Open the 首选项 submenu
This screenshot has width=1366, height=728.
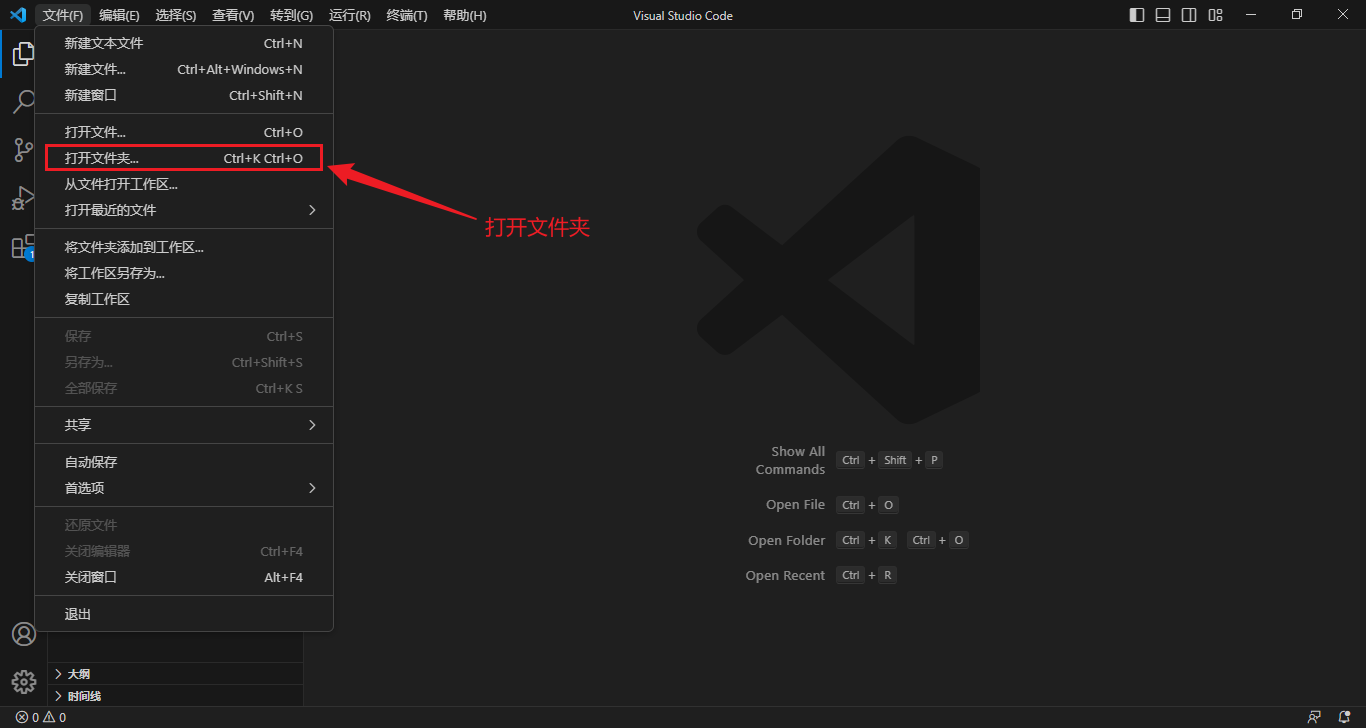[x=184, y=488]
